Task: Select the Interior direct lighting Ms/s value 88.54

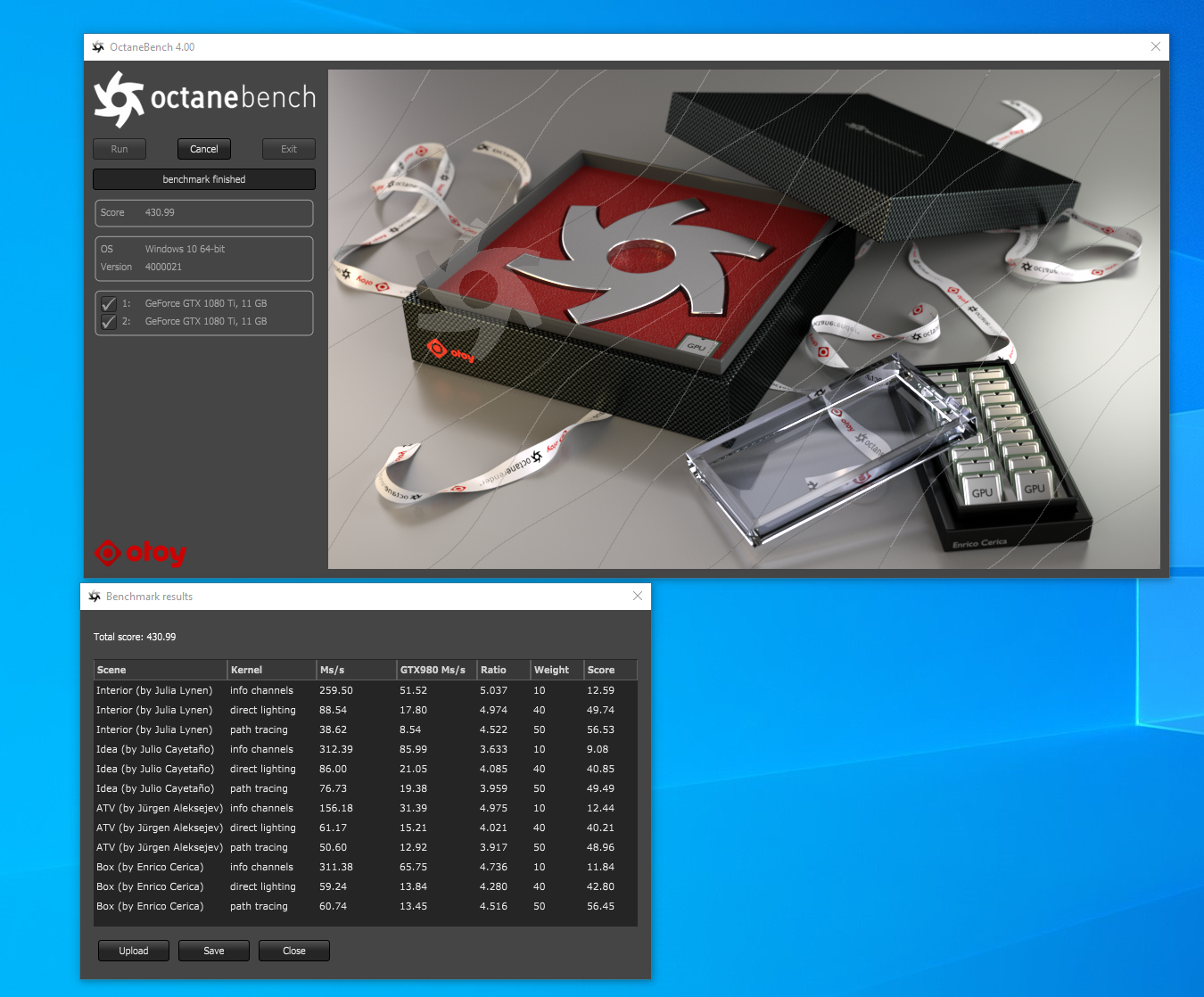Action: pyautogui.click(x=333, y=710)
